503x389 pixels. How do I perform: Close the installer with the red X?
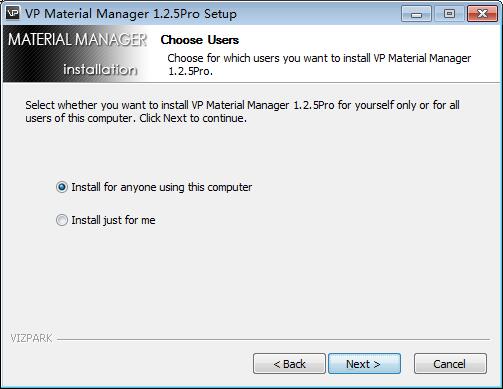(x=482, y=14)
